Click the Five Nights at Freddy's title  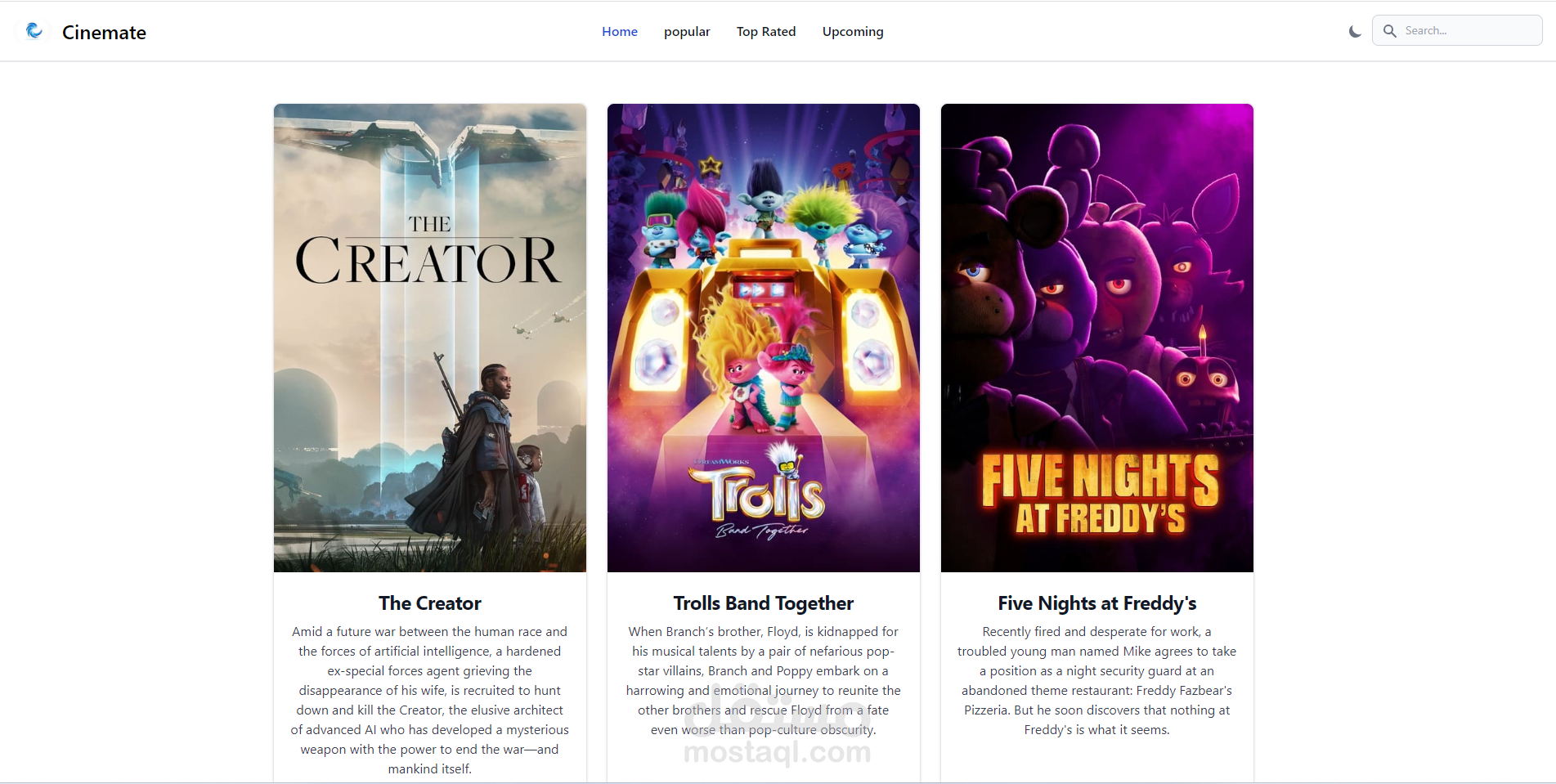pyautogui.click(x=1097, y=603)
